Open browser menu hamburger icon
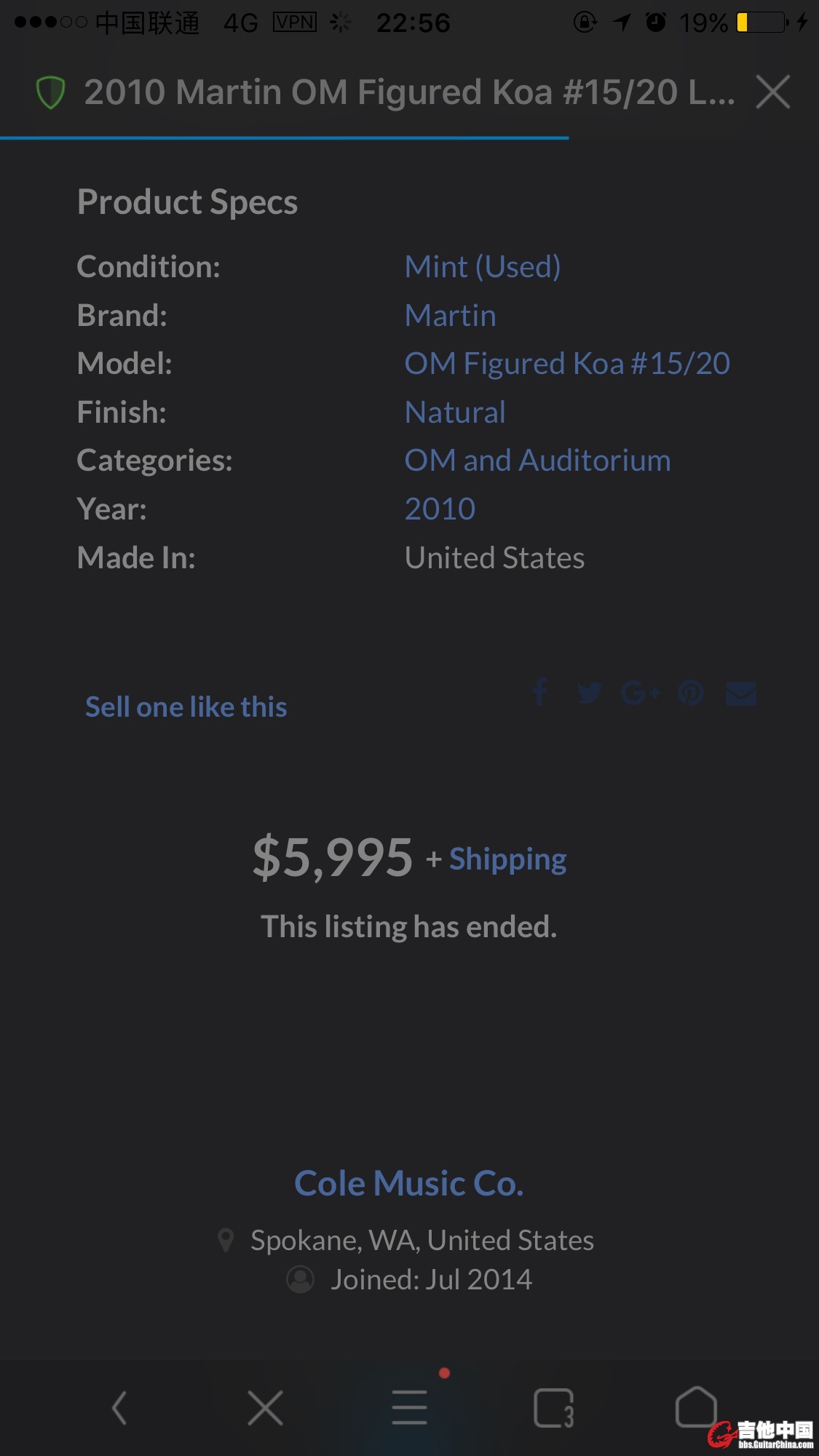The image size is (819, 1456). [409, 1407]
